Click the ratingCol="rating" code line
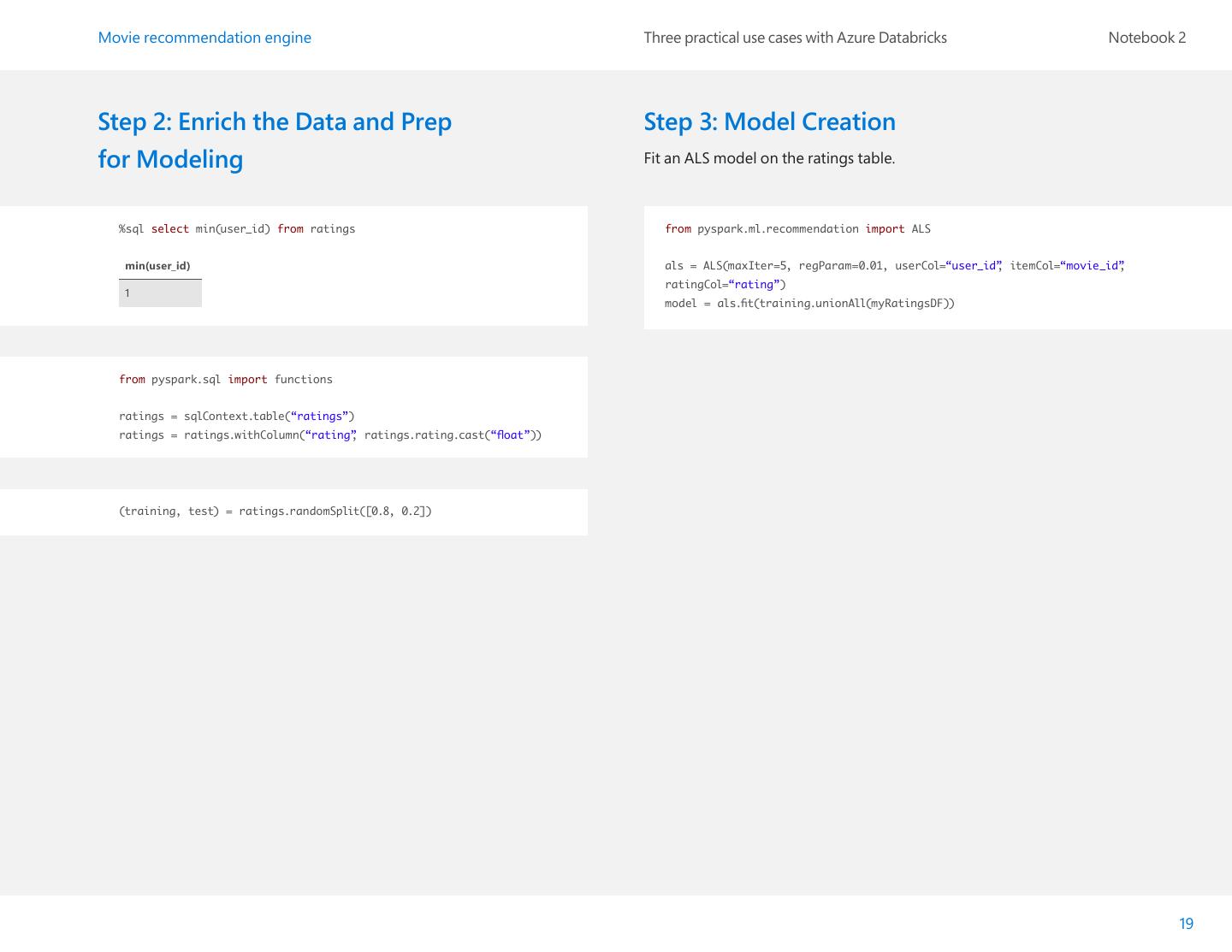 [x=725, y=285]
